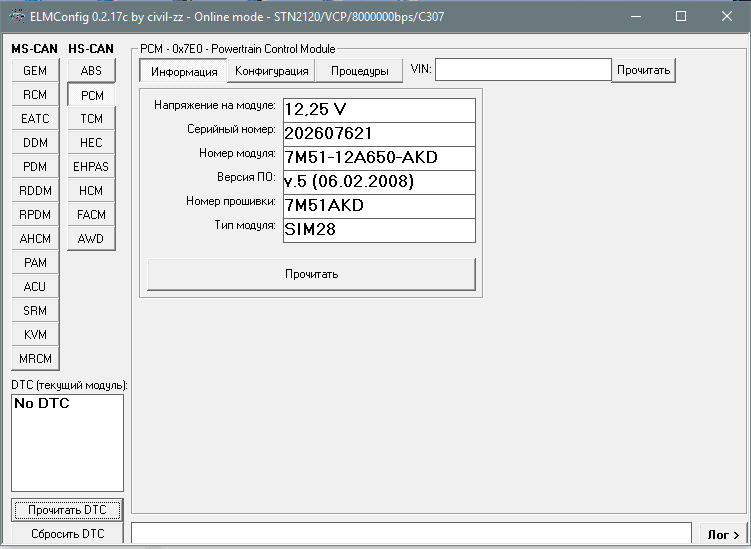Viewport: 751px width, 549px height.
Task: Open the AHCM module
Action: coord(35,239)
